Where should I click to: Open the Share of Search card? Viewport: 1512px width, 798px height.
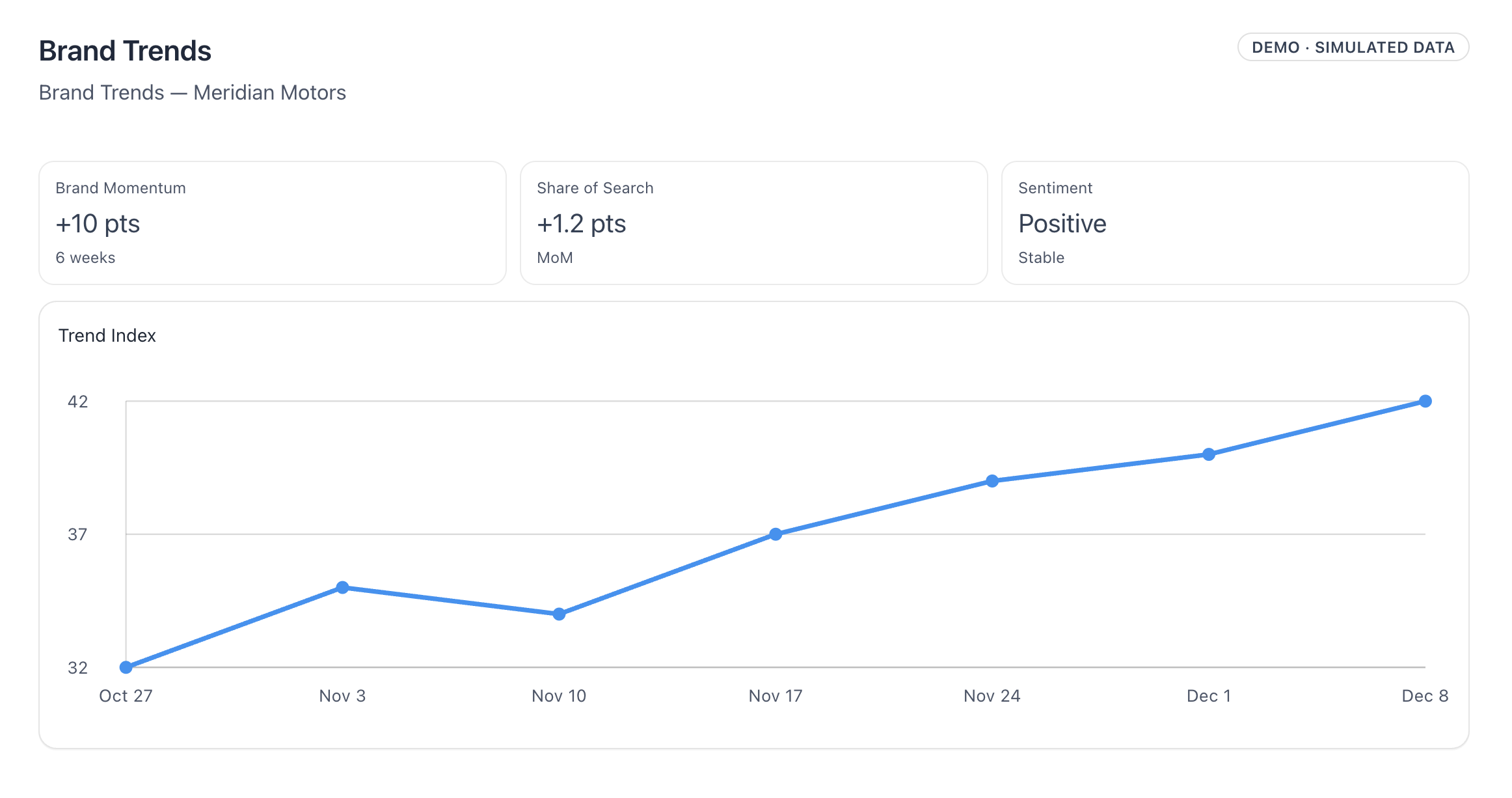(753, 223)
